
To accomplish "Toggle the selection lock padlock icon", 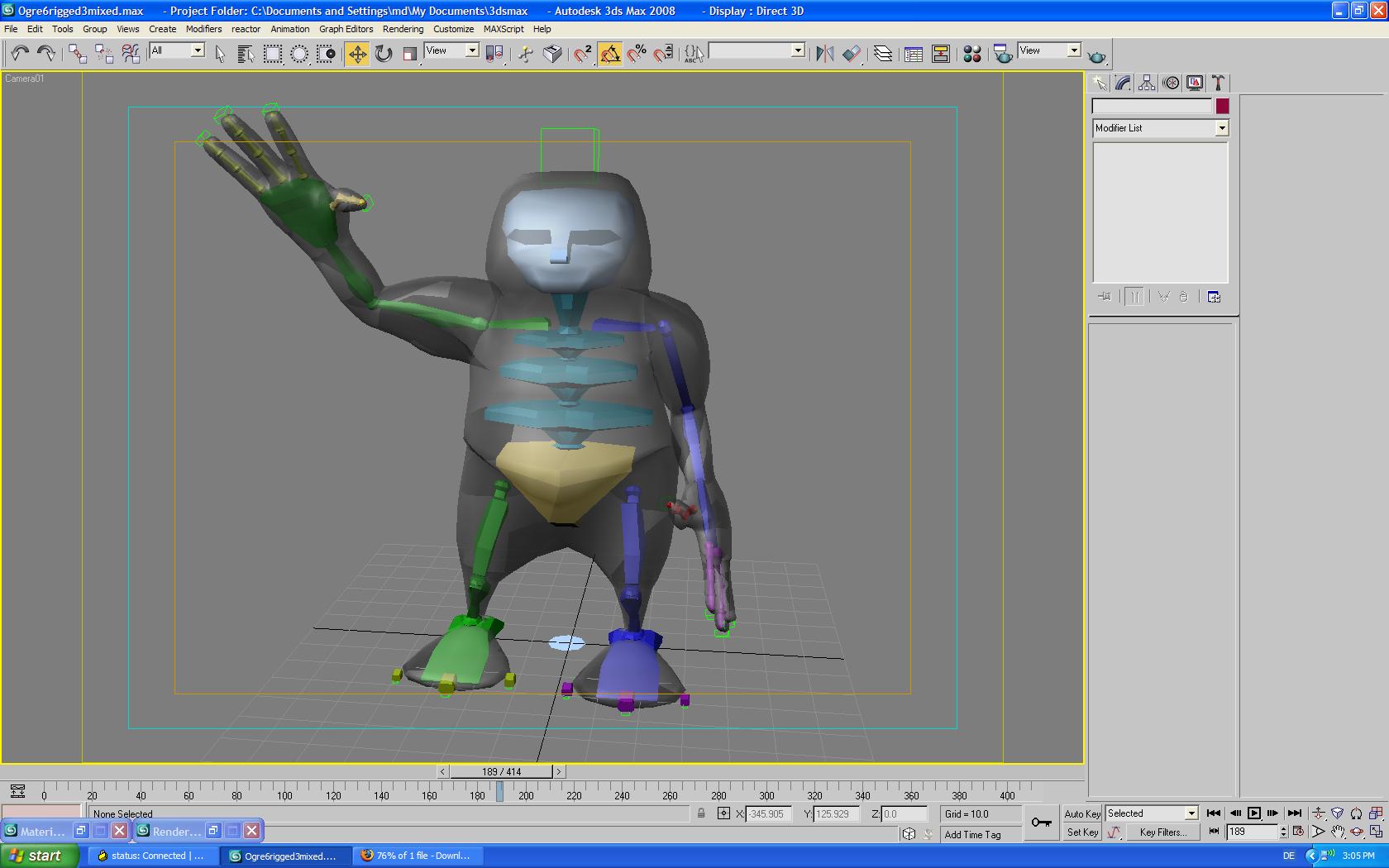I will (x=701, y=813).
